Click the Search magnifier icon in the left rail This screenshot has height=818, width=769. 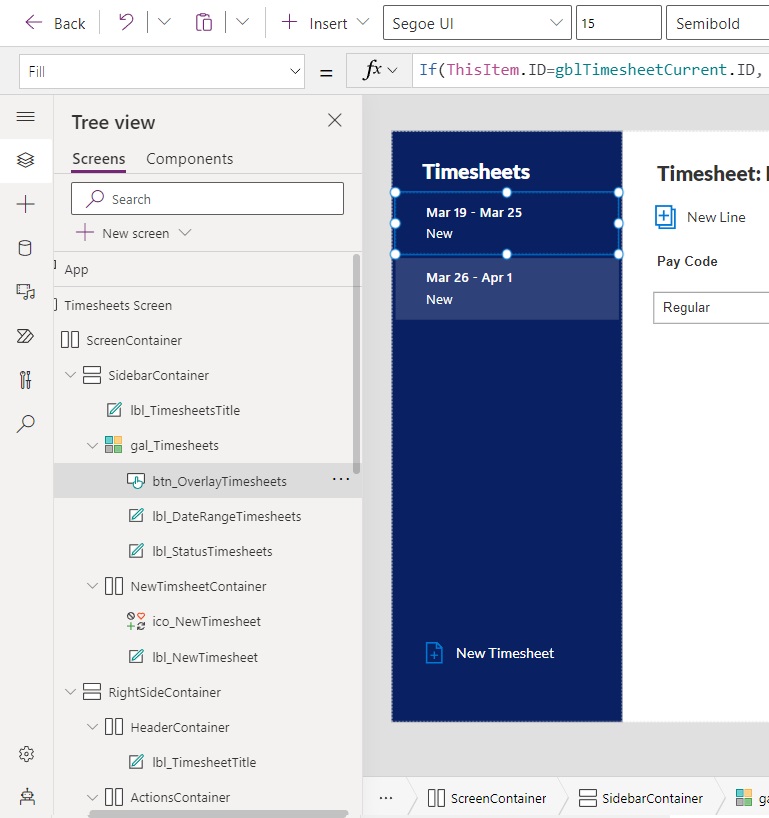[26, 424]
